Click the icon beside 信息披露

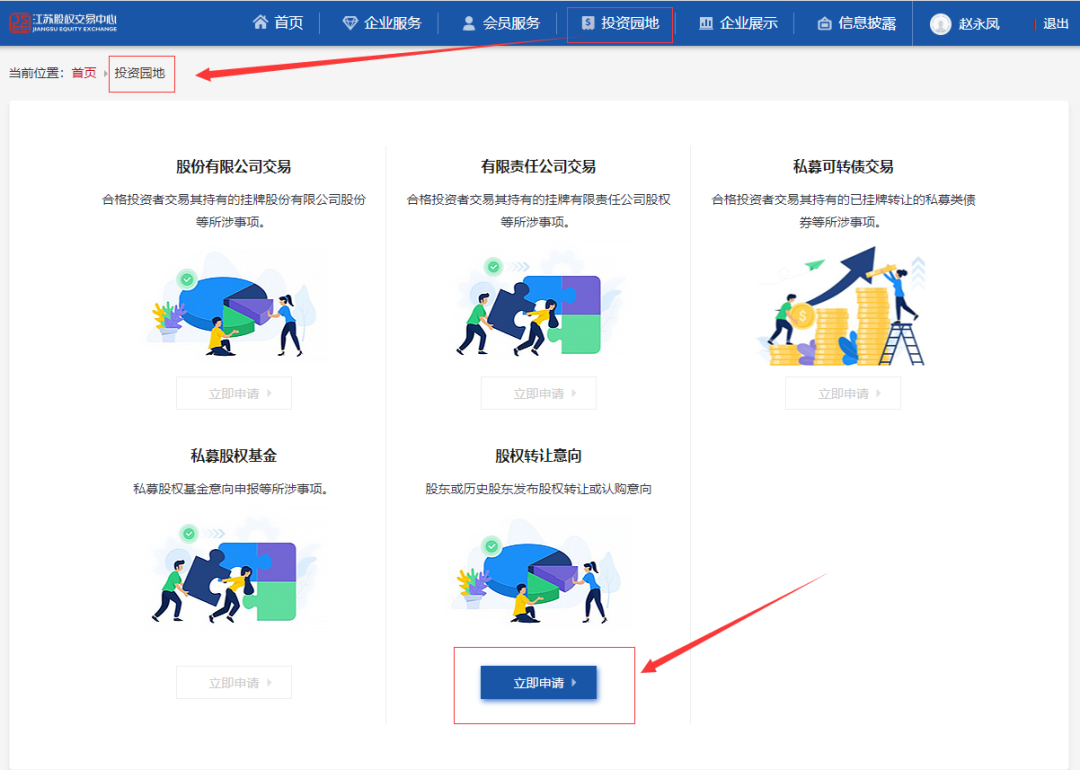[825, 23]
